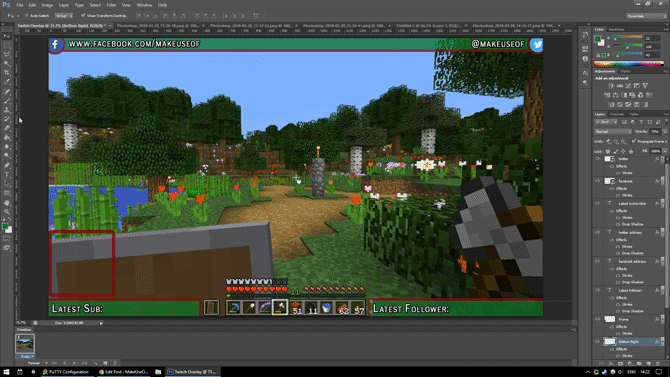Toggle Quick Mask mode icon
Image resolution: width=670 pixels, height=377 pixels.
tap(7, 239)
